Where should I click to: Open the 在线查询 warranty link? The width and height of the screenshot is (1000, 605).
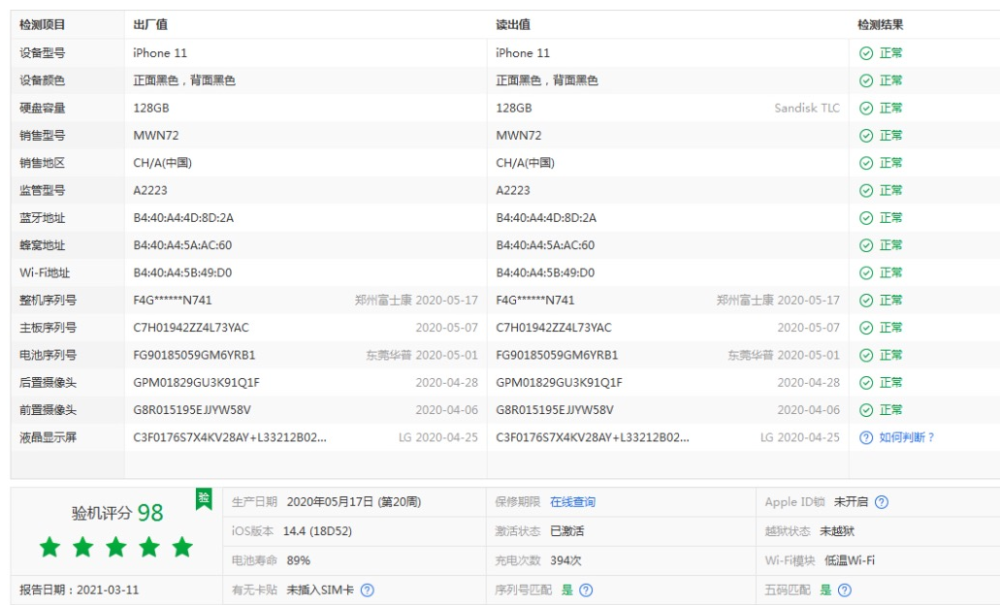(573, 502)
